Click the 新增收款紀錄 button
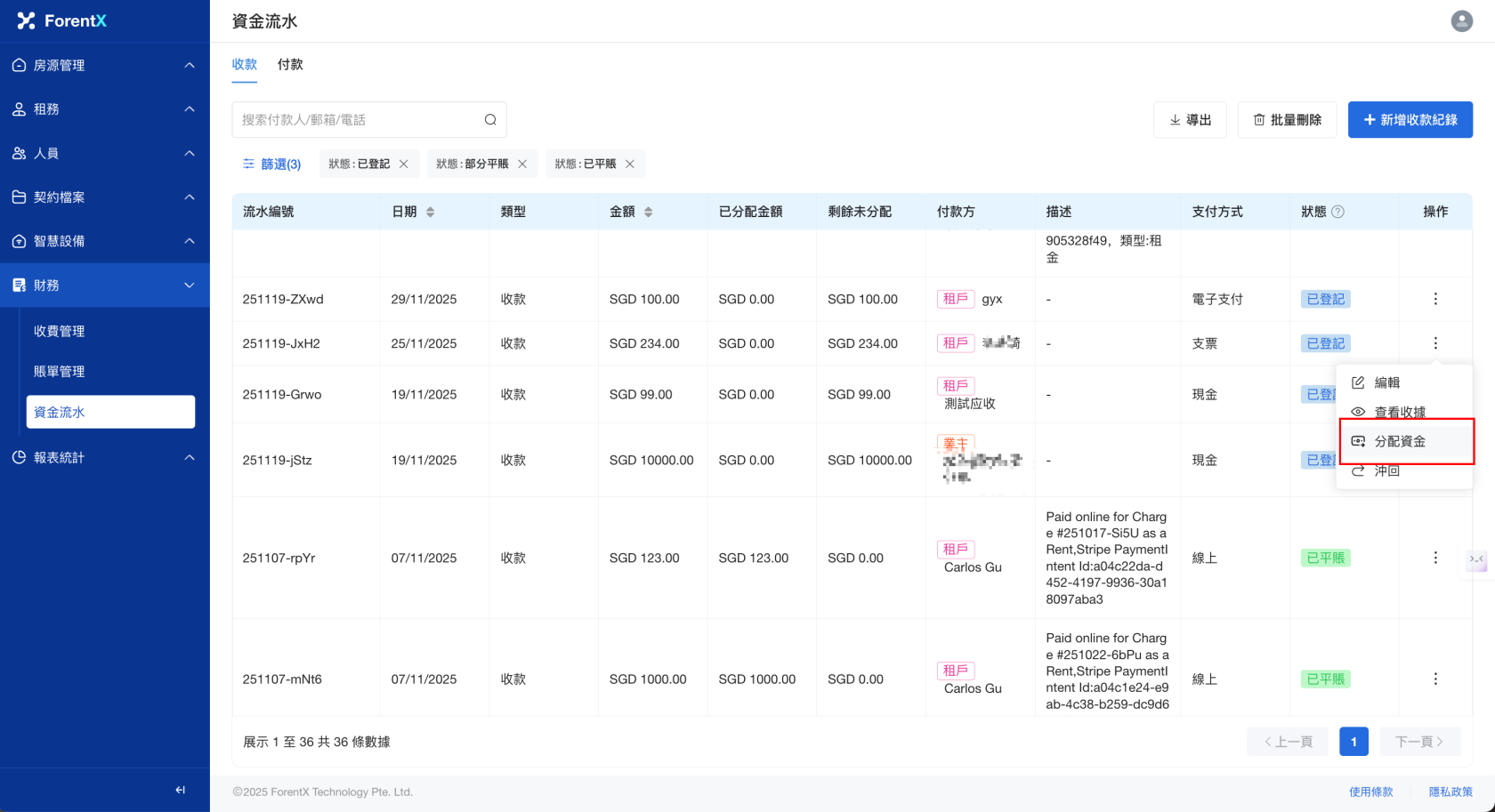Screen dimensions: 1495x812 pyautogui.click(x=1410, y=120)
